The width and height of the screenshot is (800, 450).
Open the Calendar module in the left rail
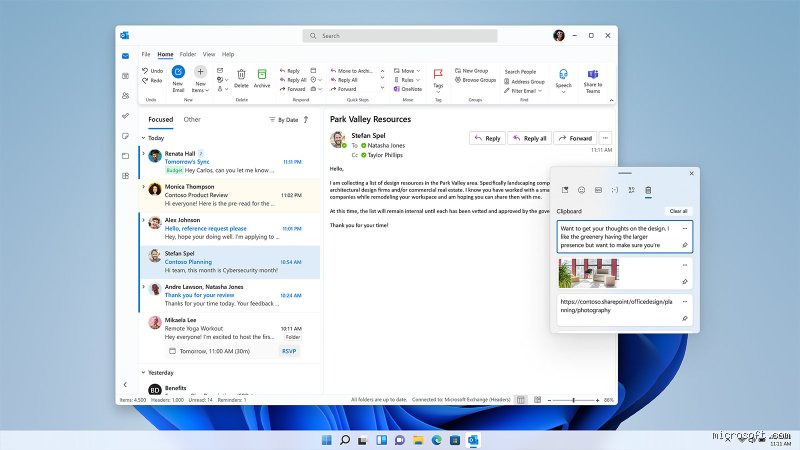click(x=126, y=76)
